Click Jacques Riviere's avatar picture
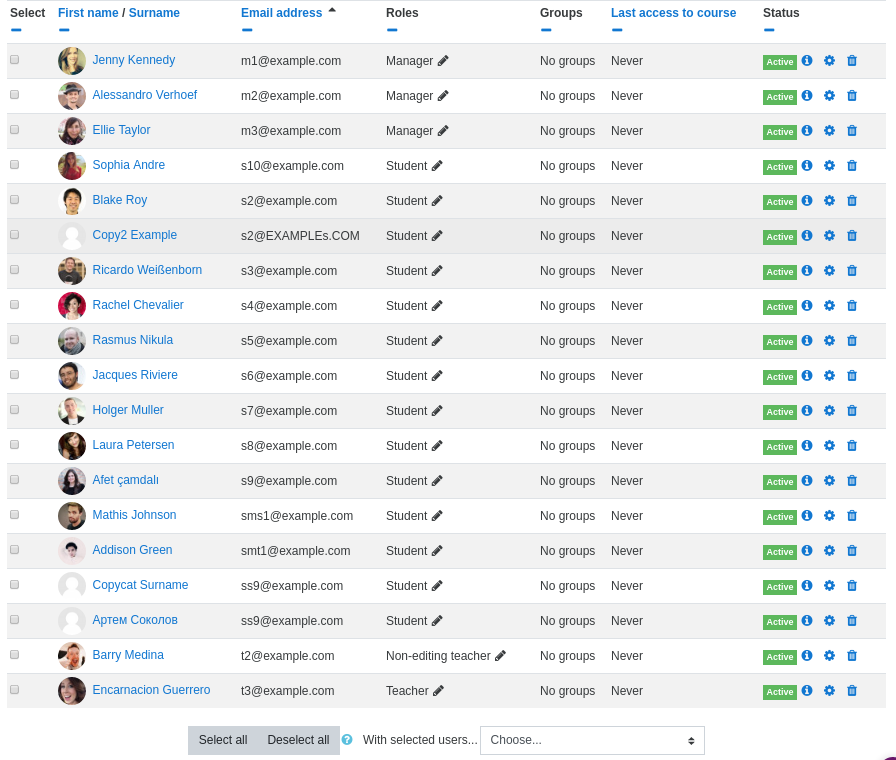The width and height of the screenshot is (896, 760). tap(72, 375)
